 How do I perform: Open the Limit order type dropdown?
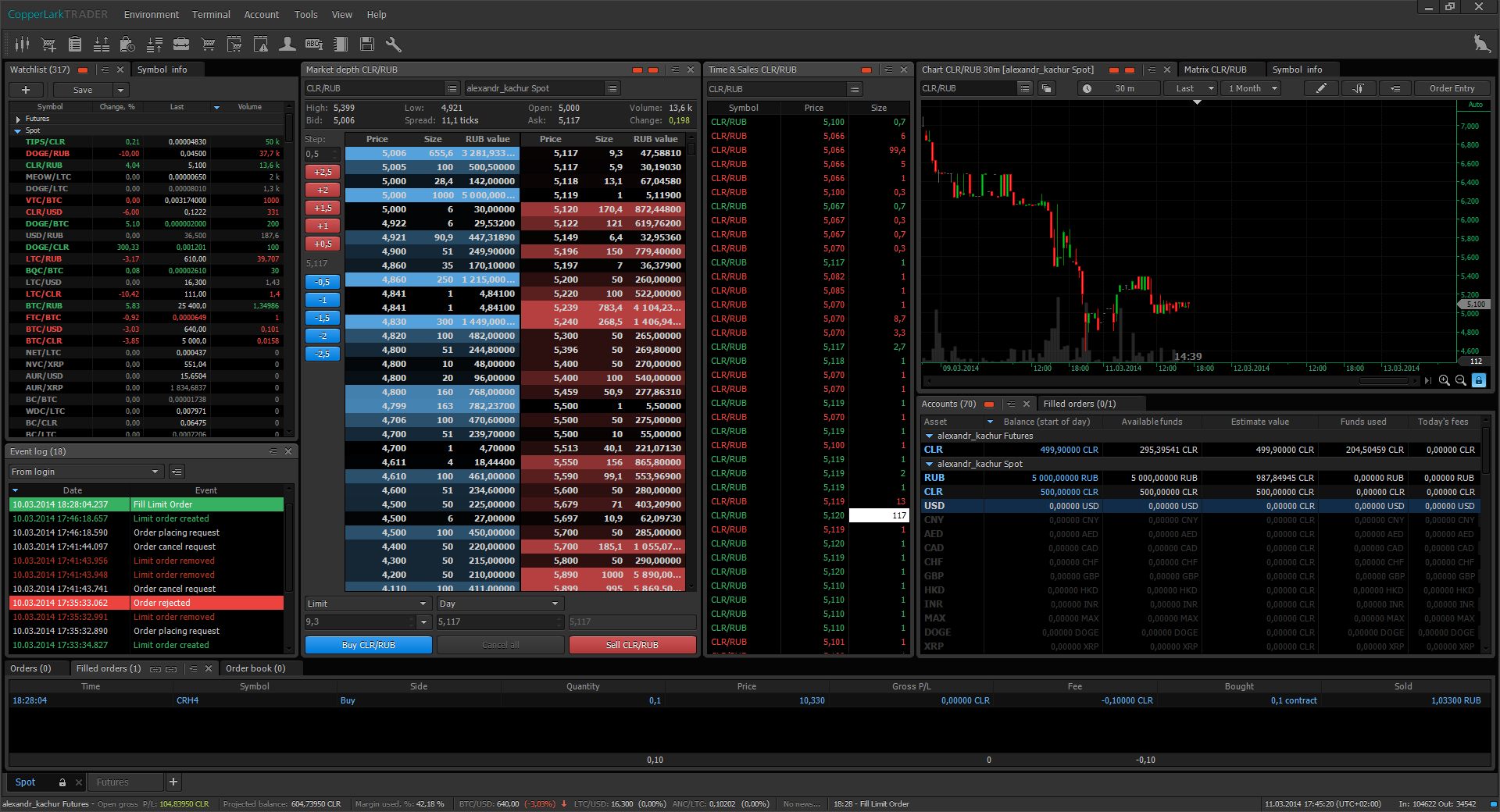click(367, 604)
